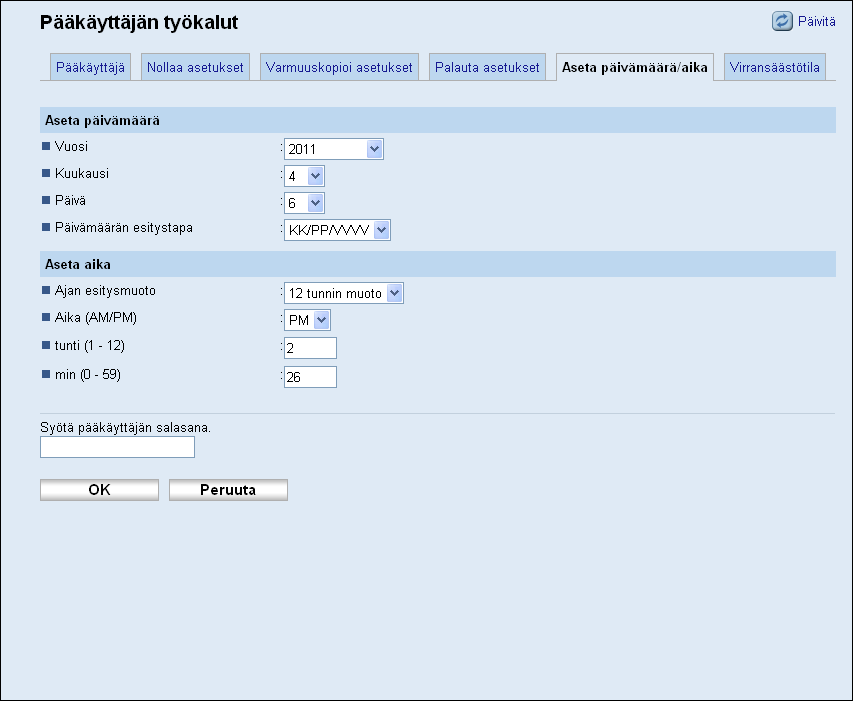The height and width of the screenshot is (701, 853).
Task: Open the Päivämäärän esitystapa format dropdown
Action: click(x=337, y=230)
